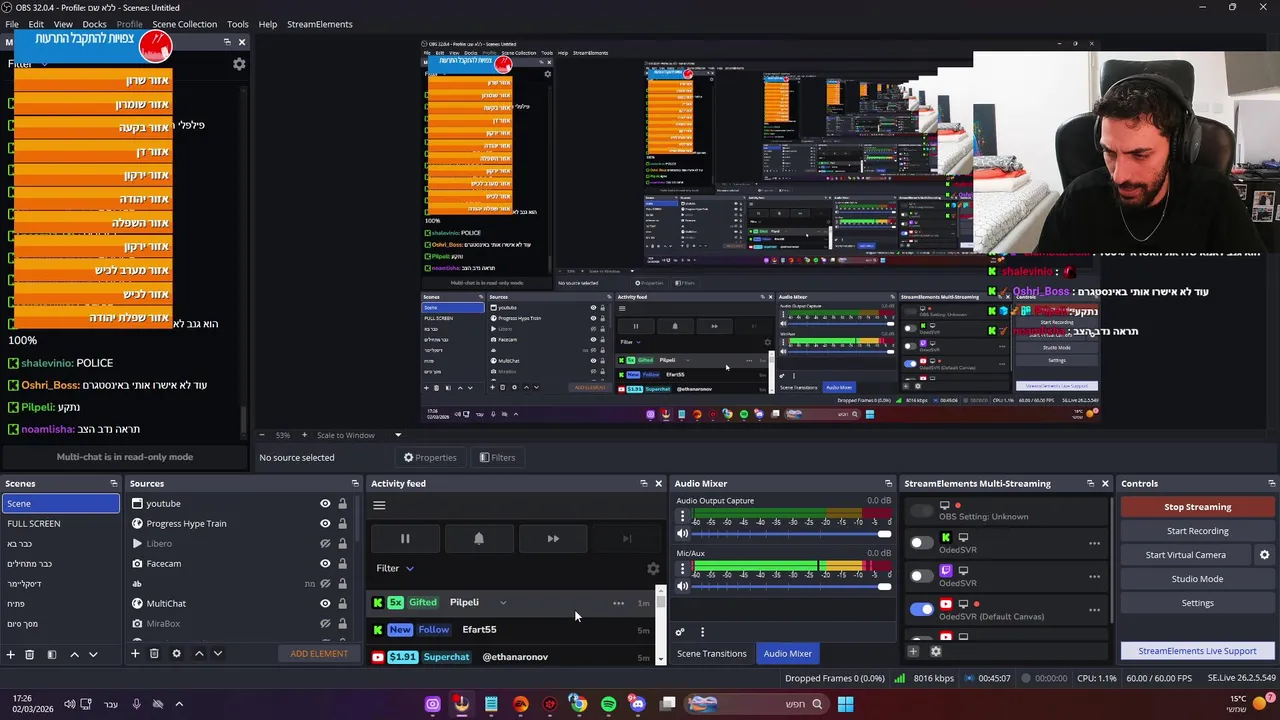Image resolution: width=1280 pixels, height=720 pixels.
Task: Mute Mic/Aux speaker icon
Action: [x=683, y=586]
